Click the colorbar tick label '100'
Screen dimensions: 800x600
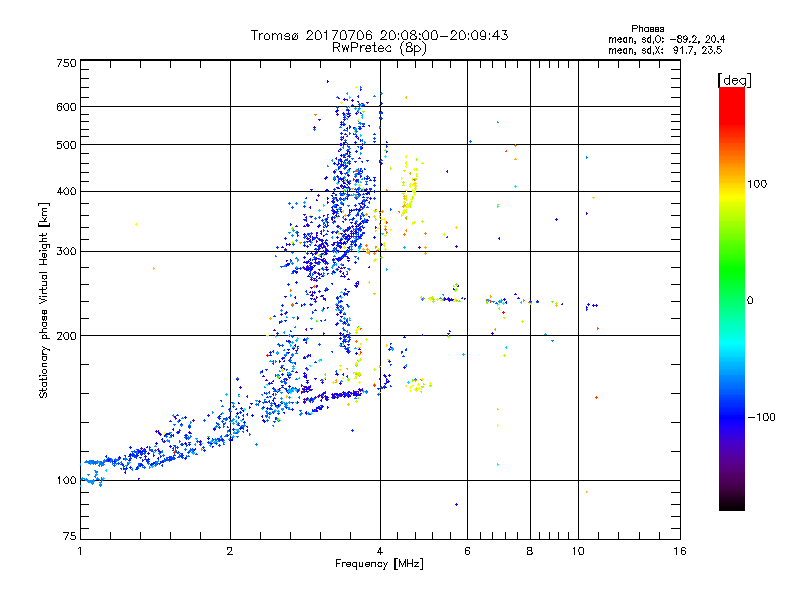[757, 184]
